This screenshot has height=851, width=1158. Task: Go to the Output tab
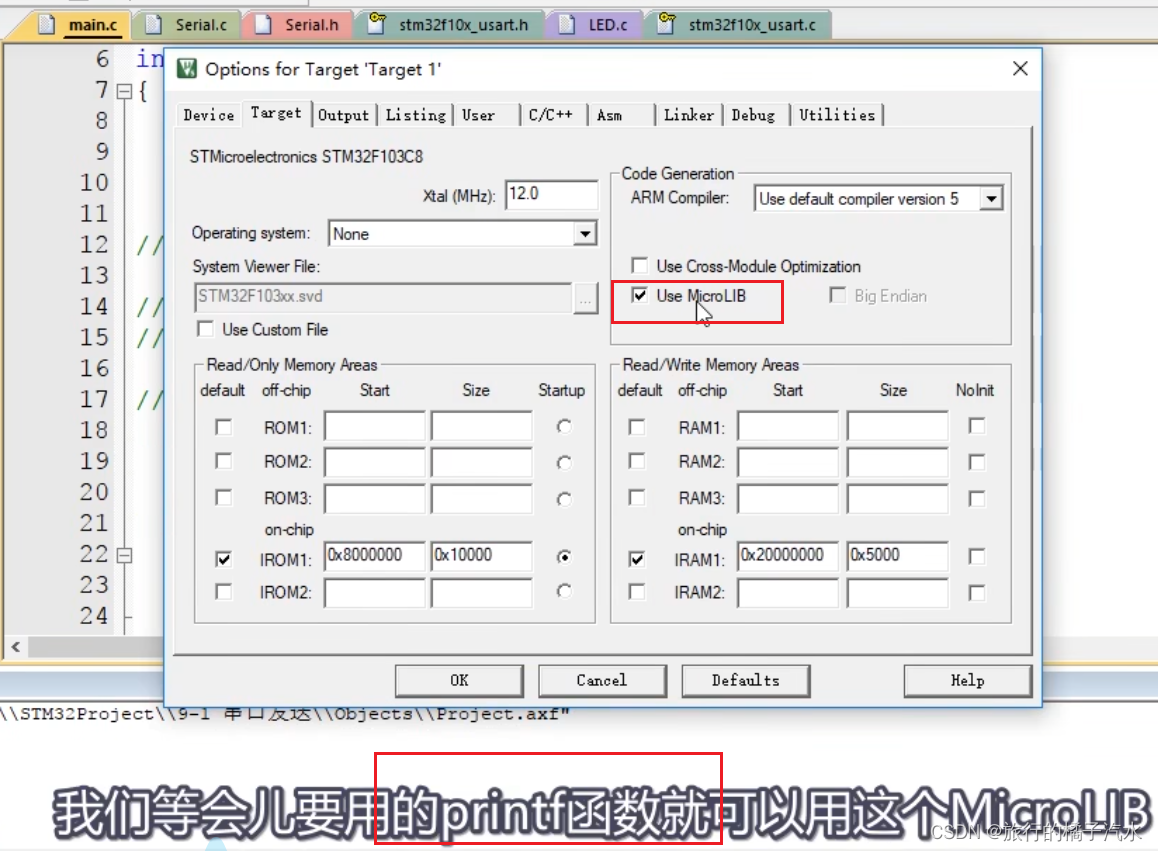click(343, 115)
